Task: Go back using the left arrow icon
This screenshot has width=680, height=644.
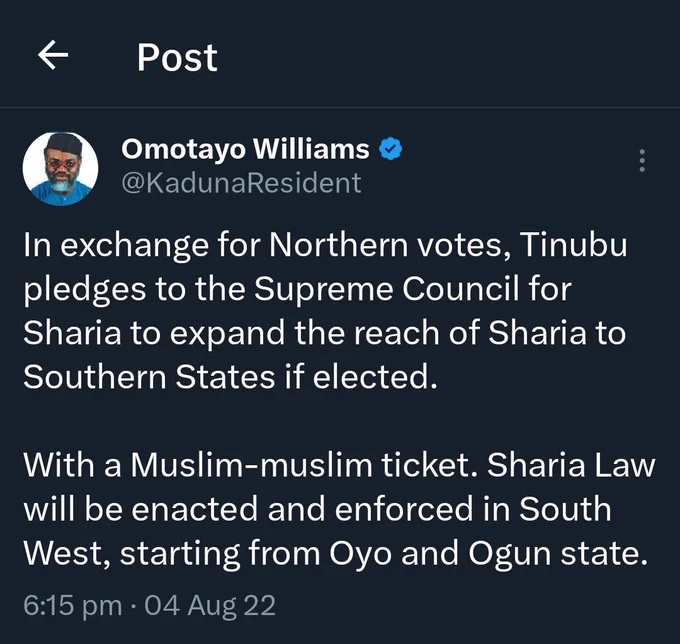Action: (x=53, y=55)
